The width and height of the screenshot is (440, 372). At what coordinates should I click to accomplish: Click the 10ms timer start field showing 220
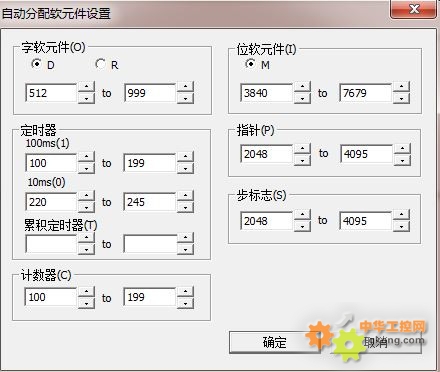51,202
